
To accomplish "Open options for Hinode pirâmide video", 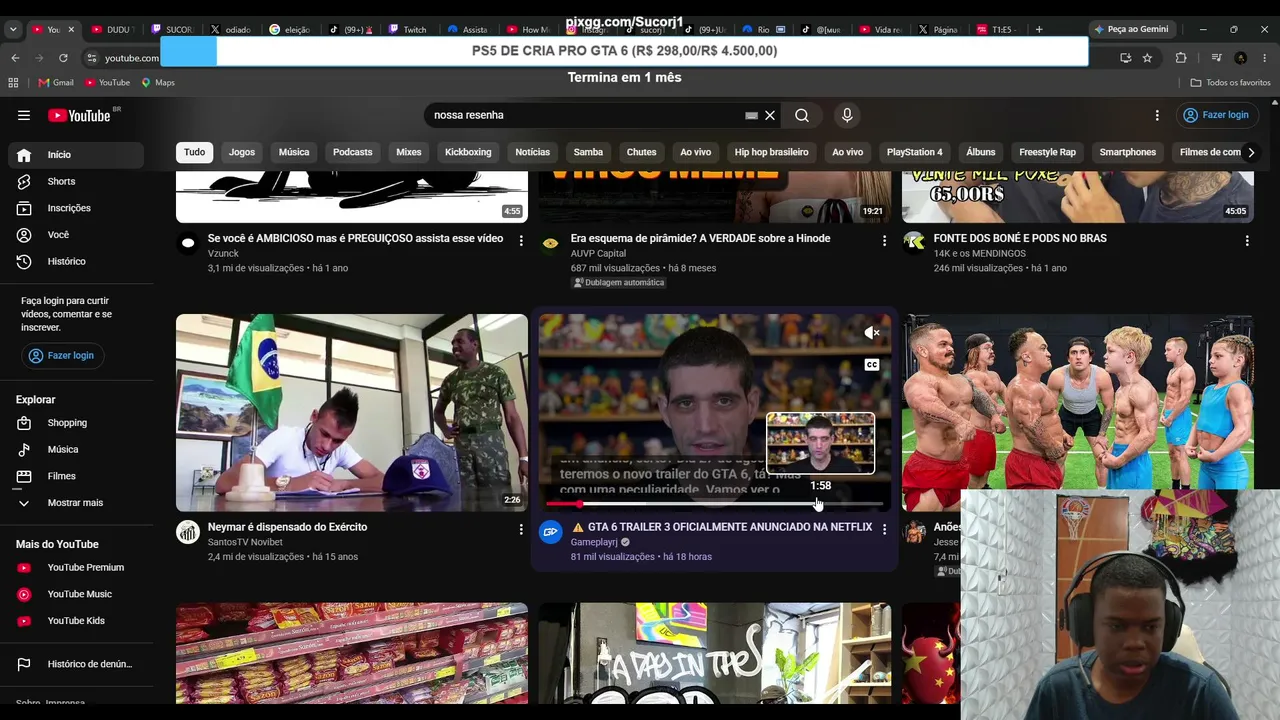I will point(884,240).
